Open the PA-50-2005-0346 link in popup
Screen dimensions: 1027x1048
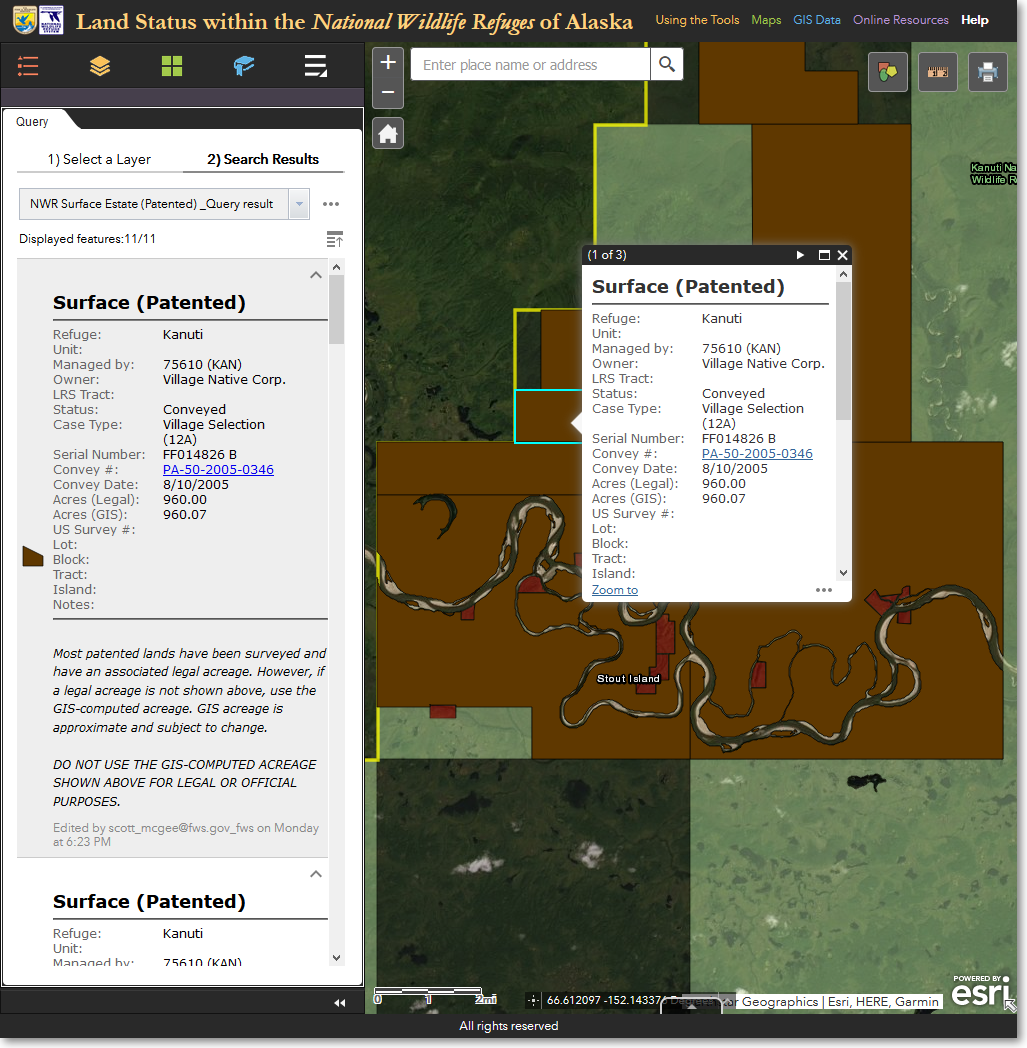coord(757,454)
